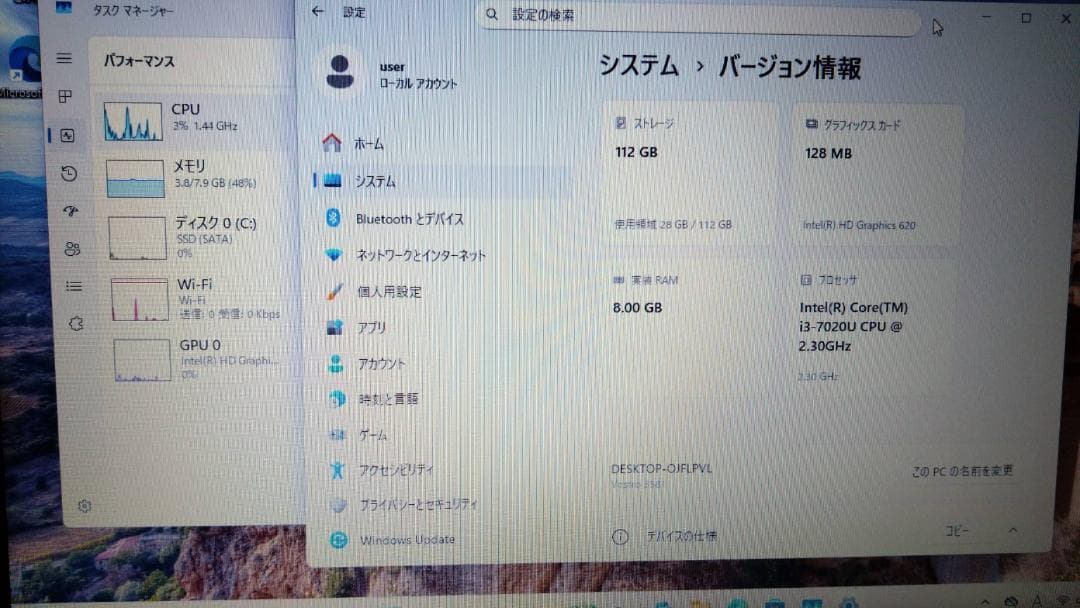Click the accounts person icon in sidebar
The width and height of the screenshot is (1080, 608).
pos(336,364)
